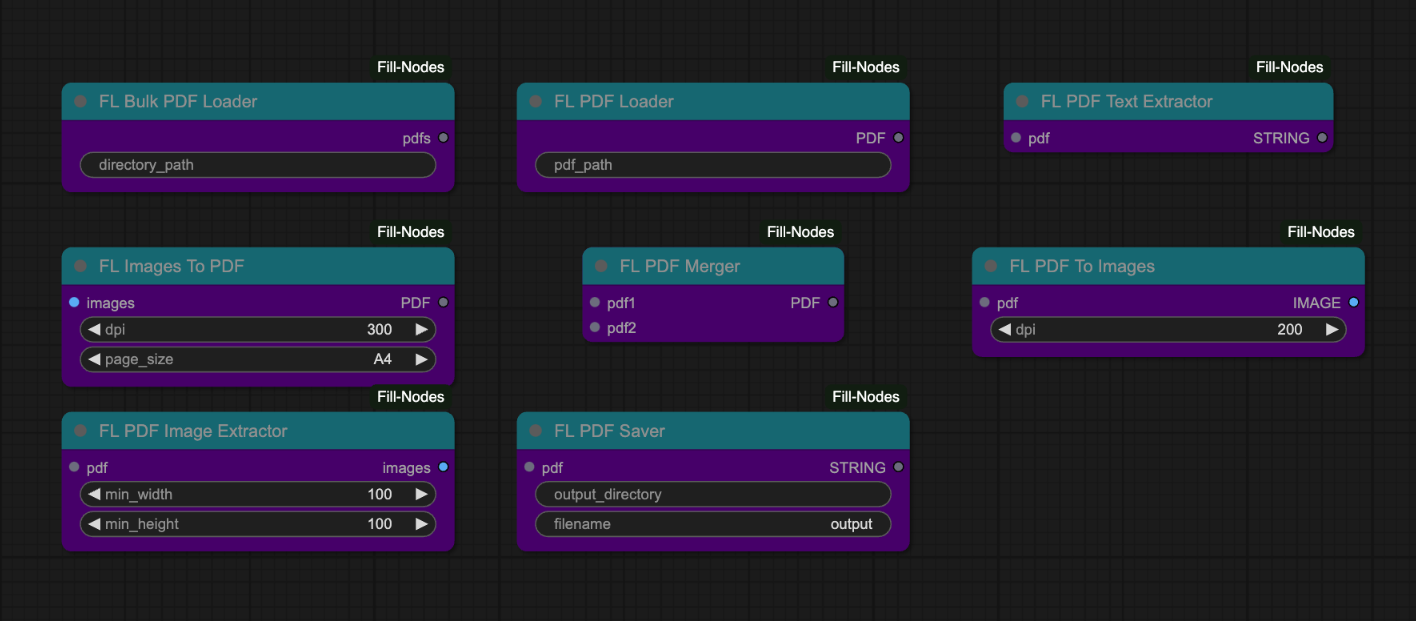This screenshot has width=1416, height=621.
Task: Collapse the FL Bulk PDF Loader node dot
Action: click(x=80, y=102)
